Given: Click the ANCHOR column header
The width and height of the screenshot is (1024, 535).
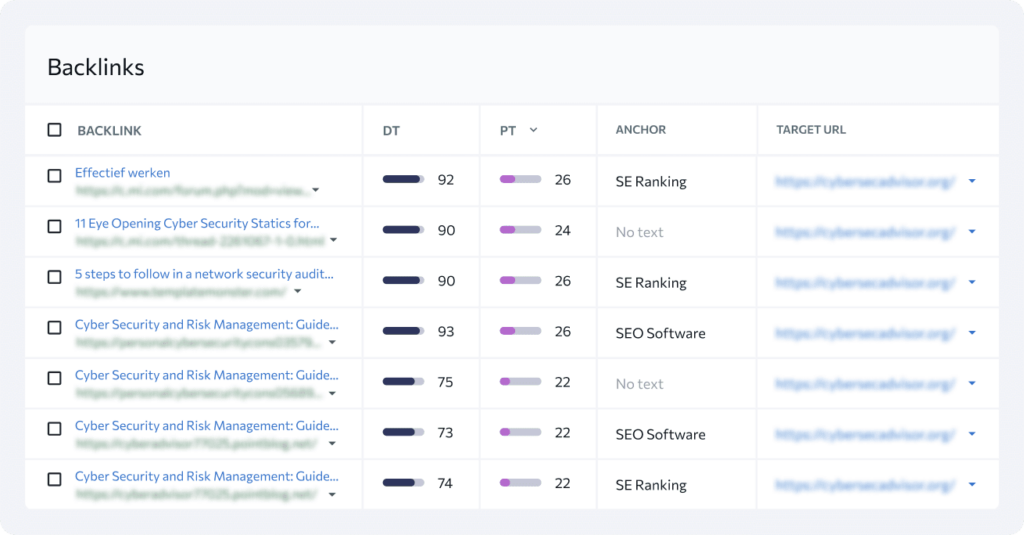Looking at the screenshot, I should point(640,130).
